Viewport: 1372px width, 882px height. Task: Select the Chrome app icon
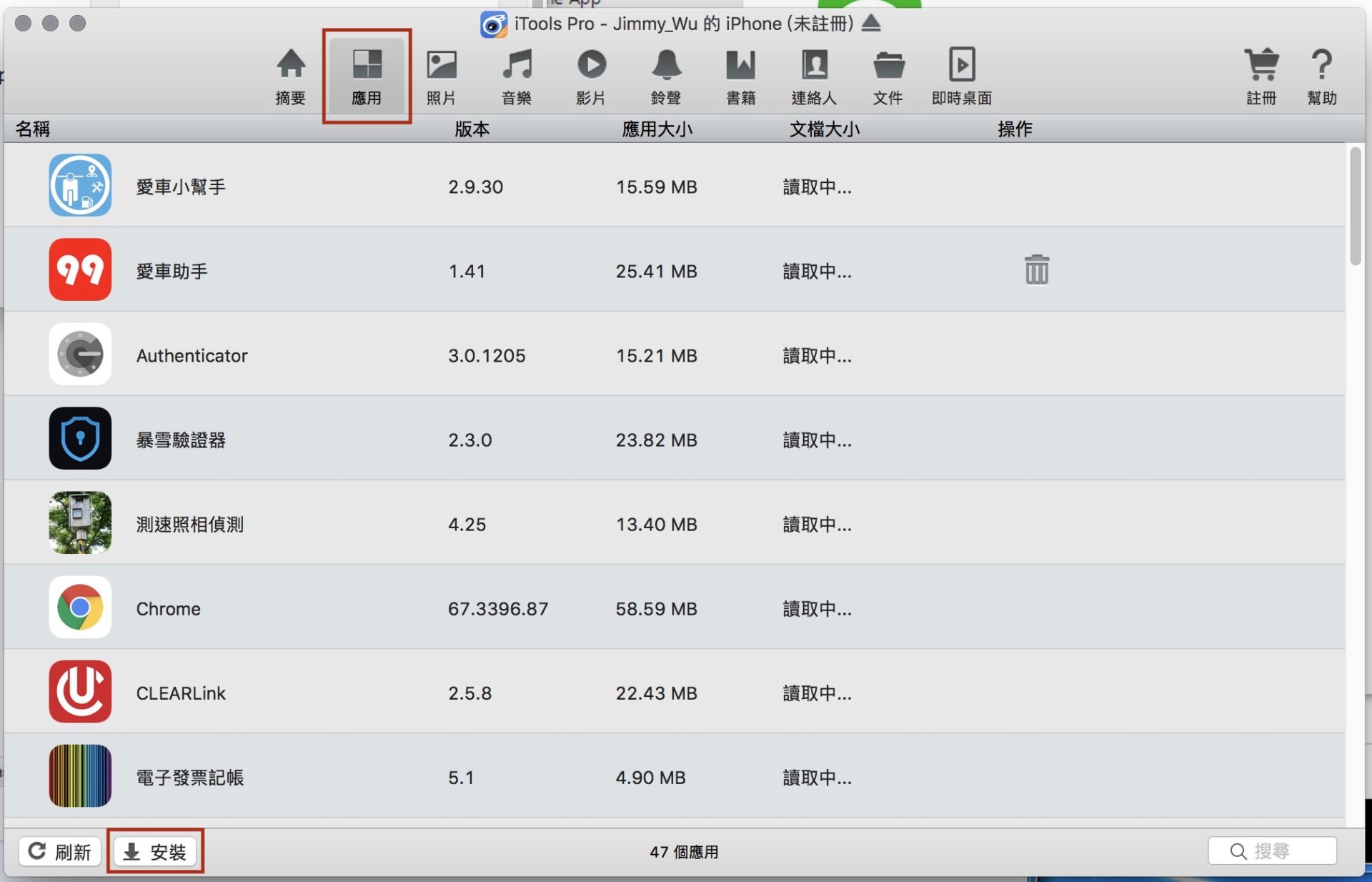80,607
